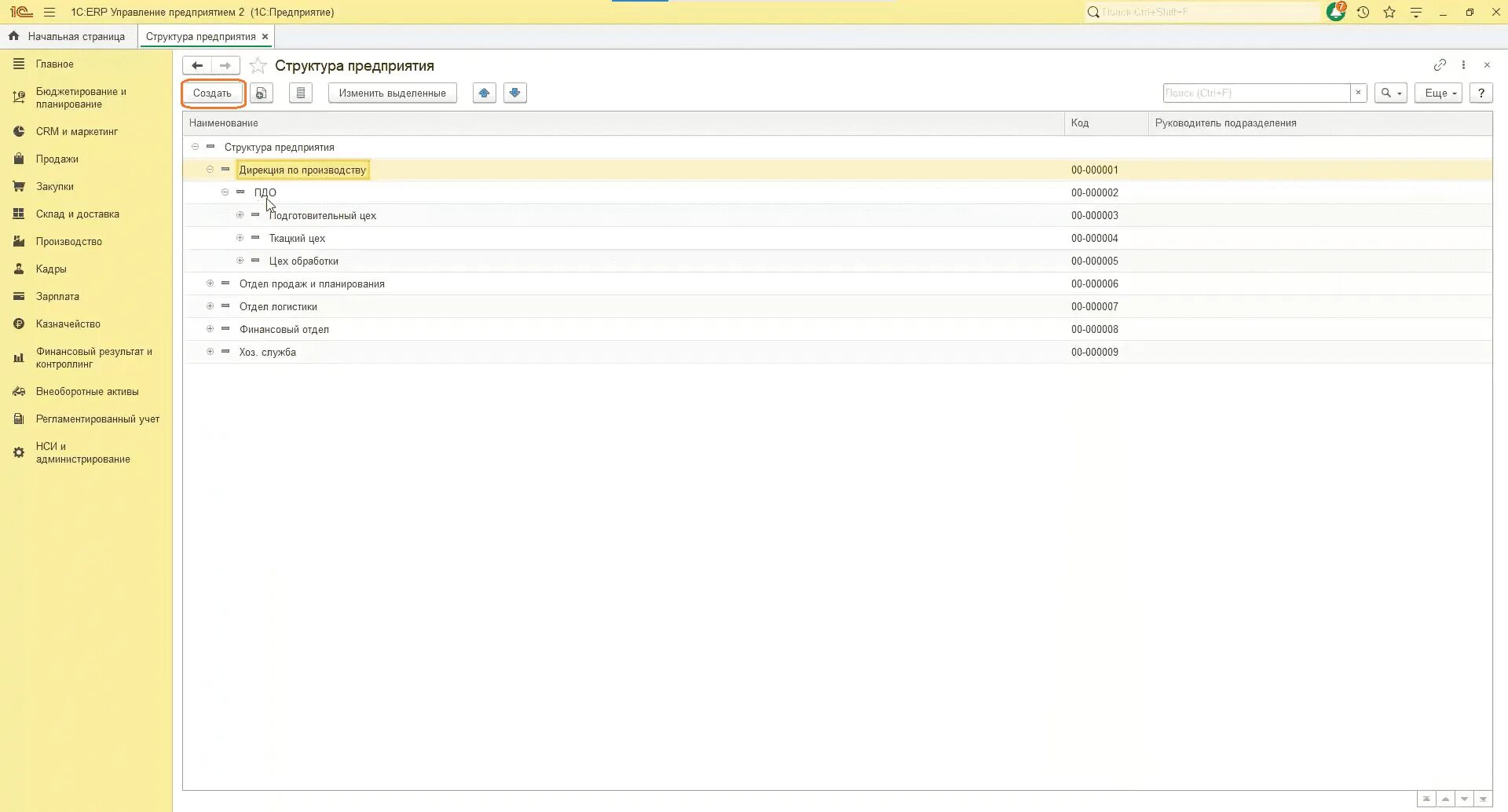Select Хоз. служба row
This screenshot has width=1508, height=812.
point(837,352)
